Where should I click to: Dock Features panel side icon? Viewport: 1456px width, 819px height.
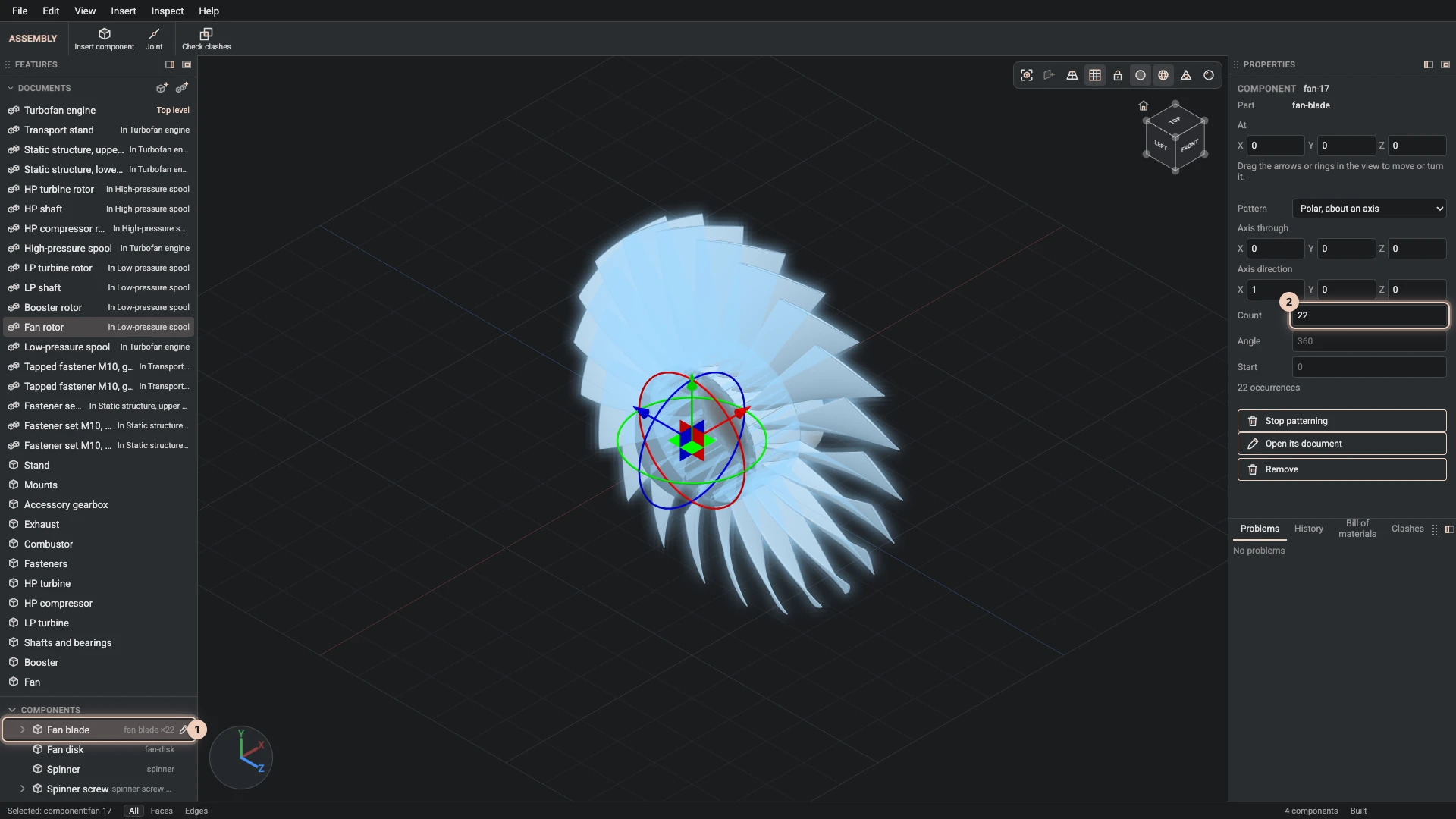pos(170,64)
